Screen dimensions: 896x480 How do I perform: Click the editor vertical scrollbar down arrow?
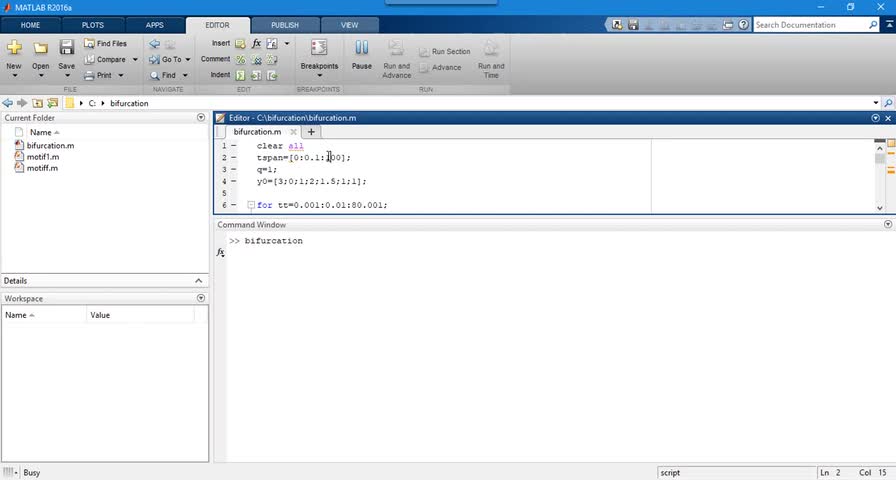(x=879, y=208)
